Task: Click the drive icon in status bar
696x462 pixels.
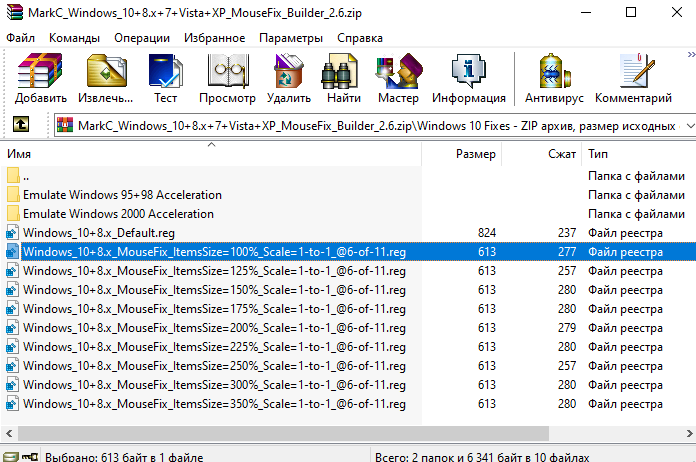Action: (x=11, y=457)
